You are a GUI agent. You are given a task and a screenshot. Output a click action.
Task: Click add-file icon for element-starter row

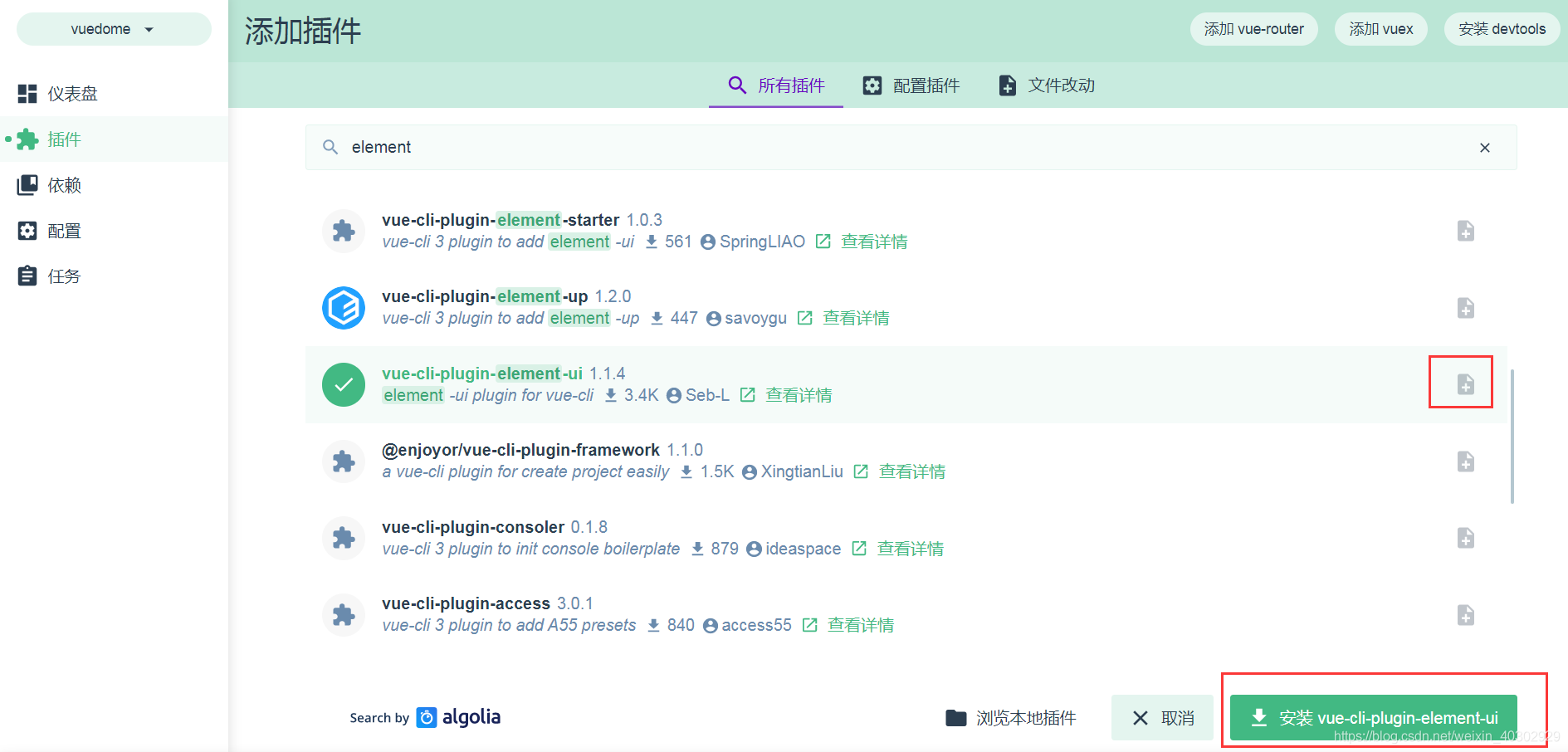pos(1466,231)
